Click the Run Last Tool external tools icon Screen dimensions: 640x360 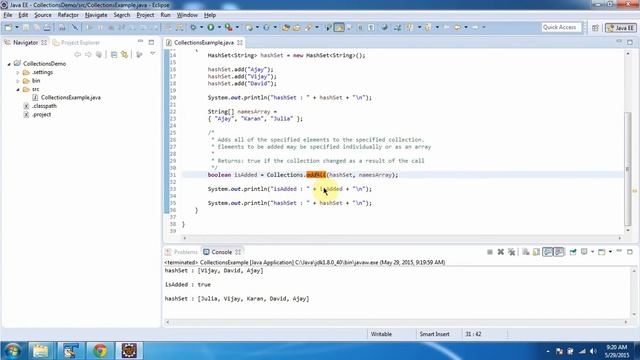click(x=229, y=27)
